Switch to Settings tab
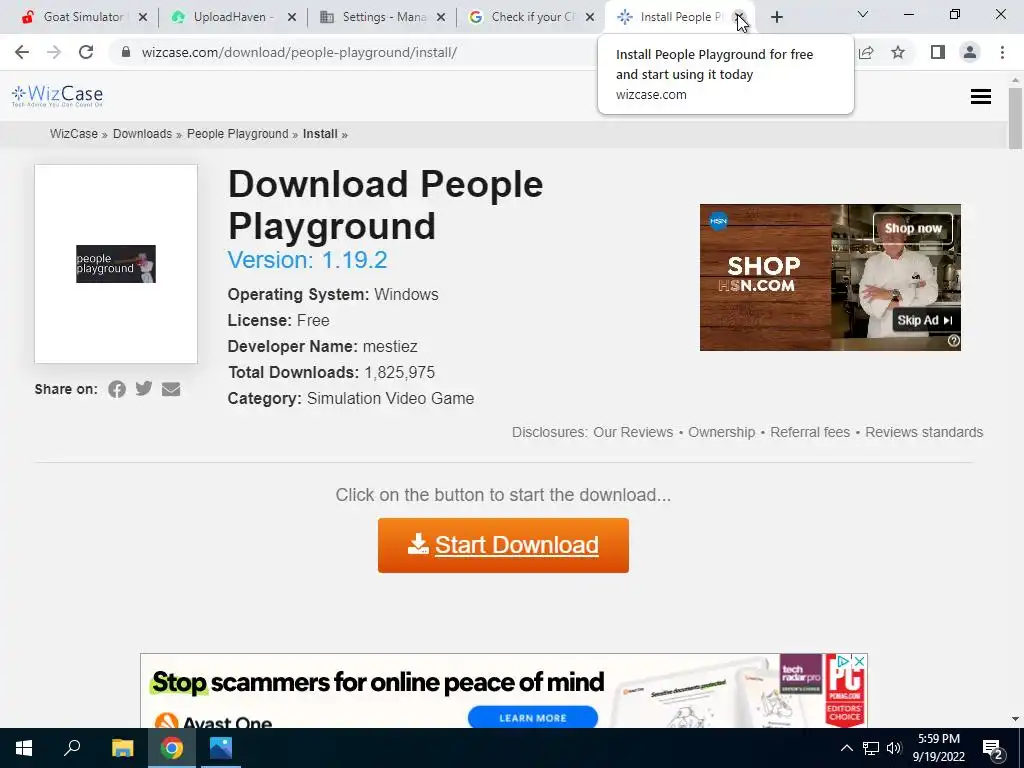Image resolution: width=1024 pixels, height=768 pixels. tap(382, 17)
